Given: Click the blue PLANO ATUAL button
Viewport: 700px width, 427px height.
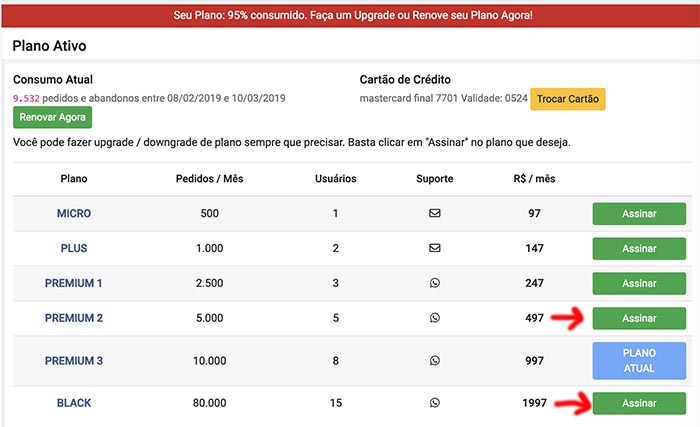Looking at the screenshot, I should pyautogui.click(x=639, y=360).
